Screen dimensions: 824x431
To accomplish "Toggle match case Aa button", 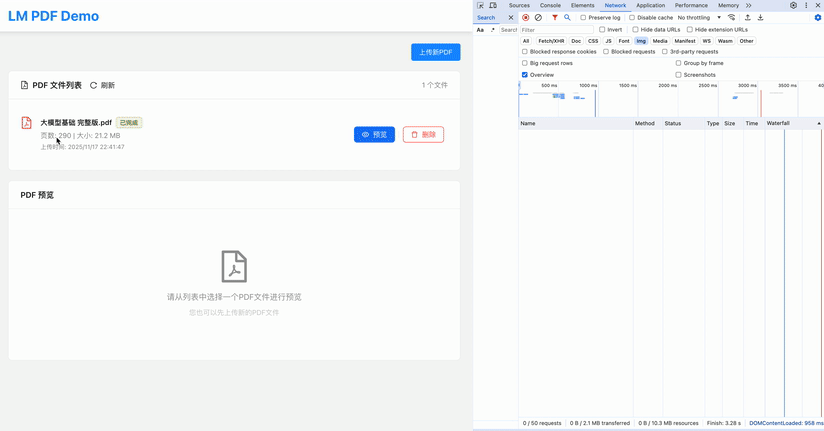I will tap(480, 30).
